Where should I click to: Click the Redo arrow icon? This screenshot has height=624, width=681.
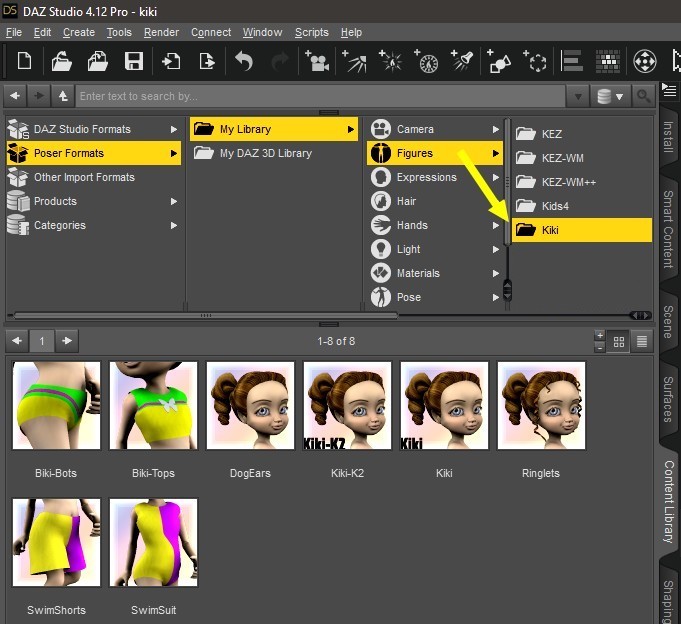point(280,61)
